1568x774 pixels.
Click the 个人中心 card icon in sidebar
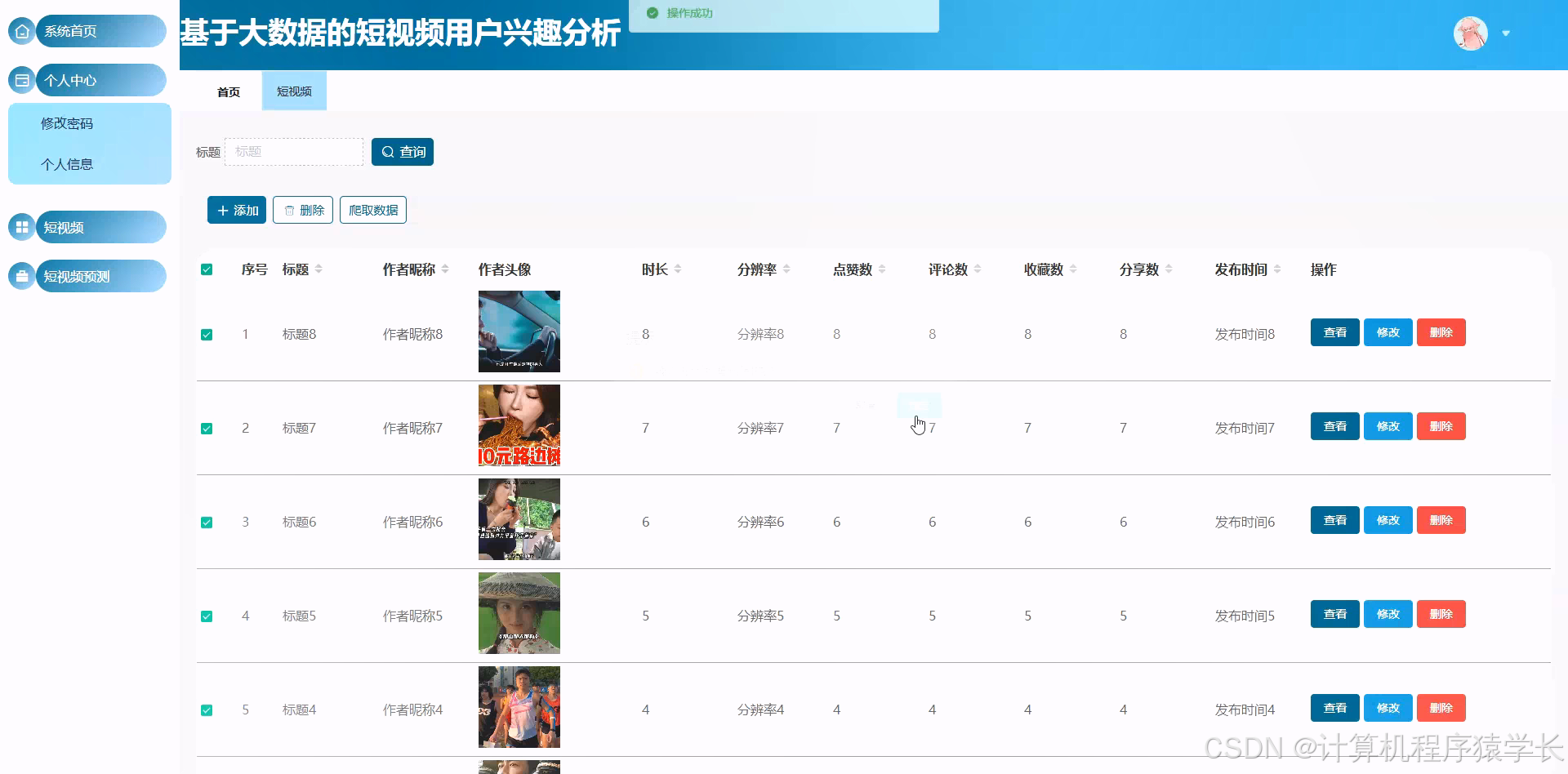tap(21, 79)
